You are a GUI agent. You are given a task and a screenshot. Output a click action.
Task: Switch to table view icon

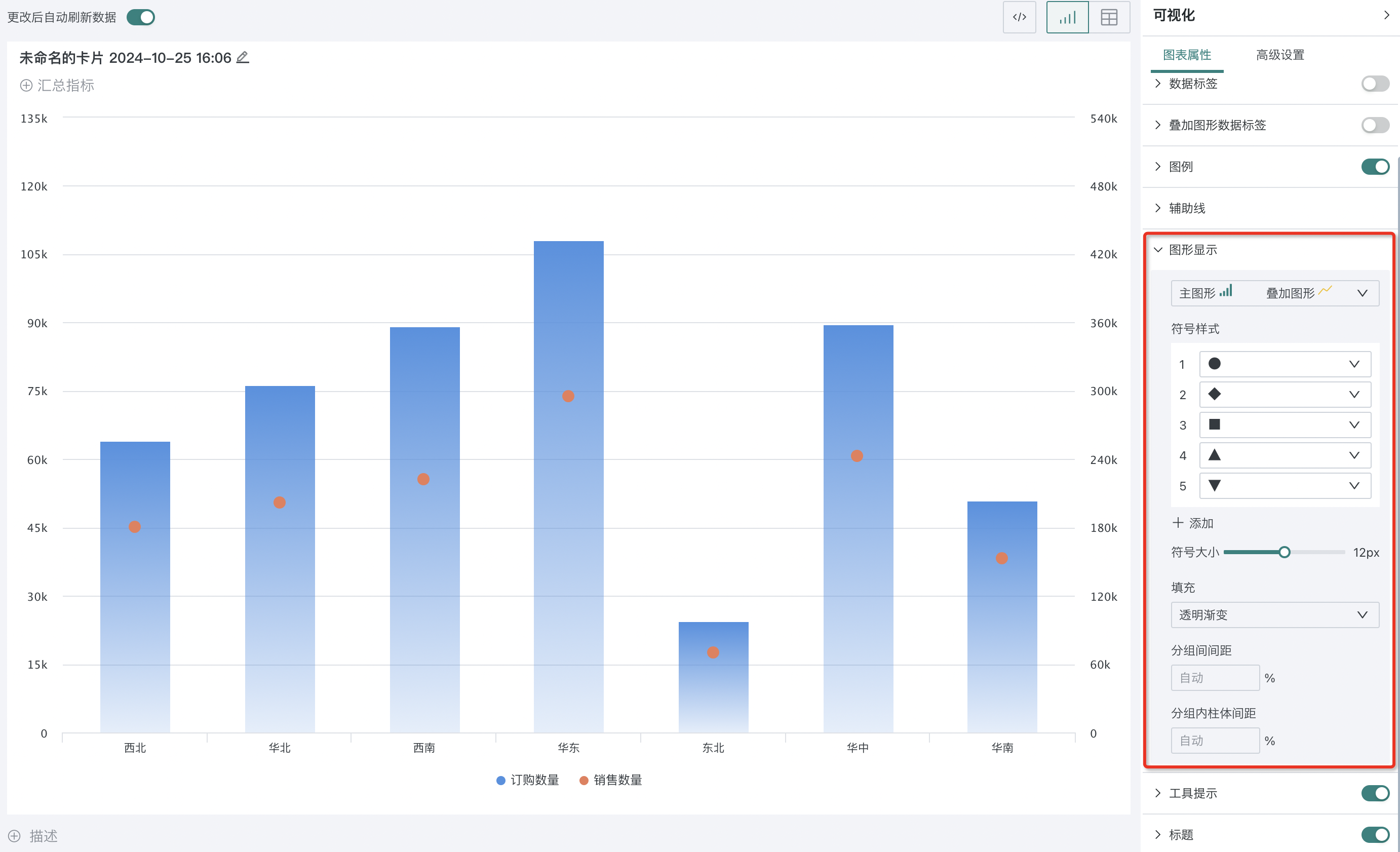(x=1109, y=17)
